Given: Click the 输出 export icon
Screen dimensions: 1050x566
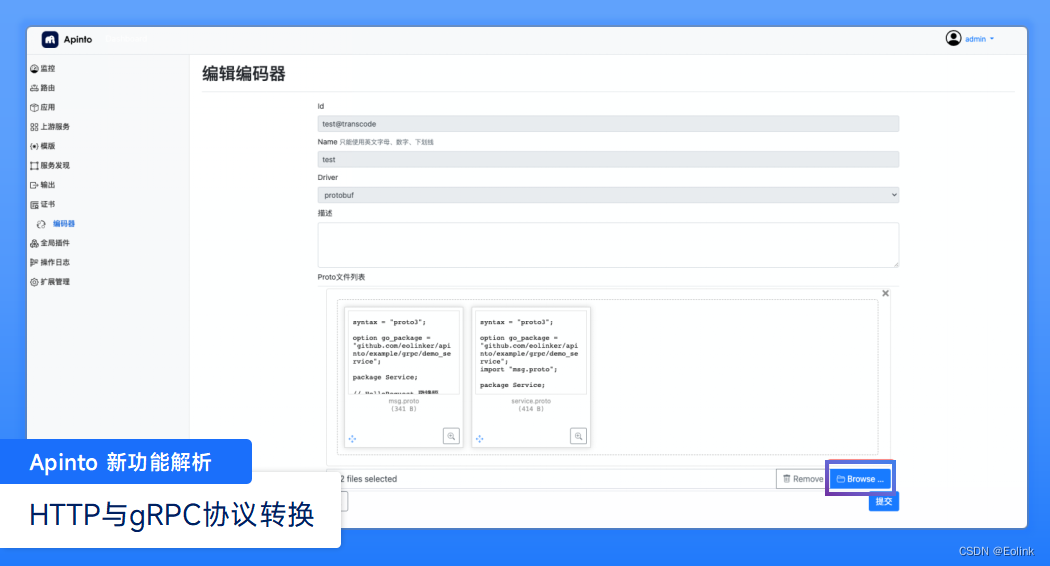Looking at the screenshot, I should tap(34, 186).
